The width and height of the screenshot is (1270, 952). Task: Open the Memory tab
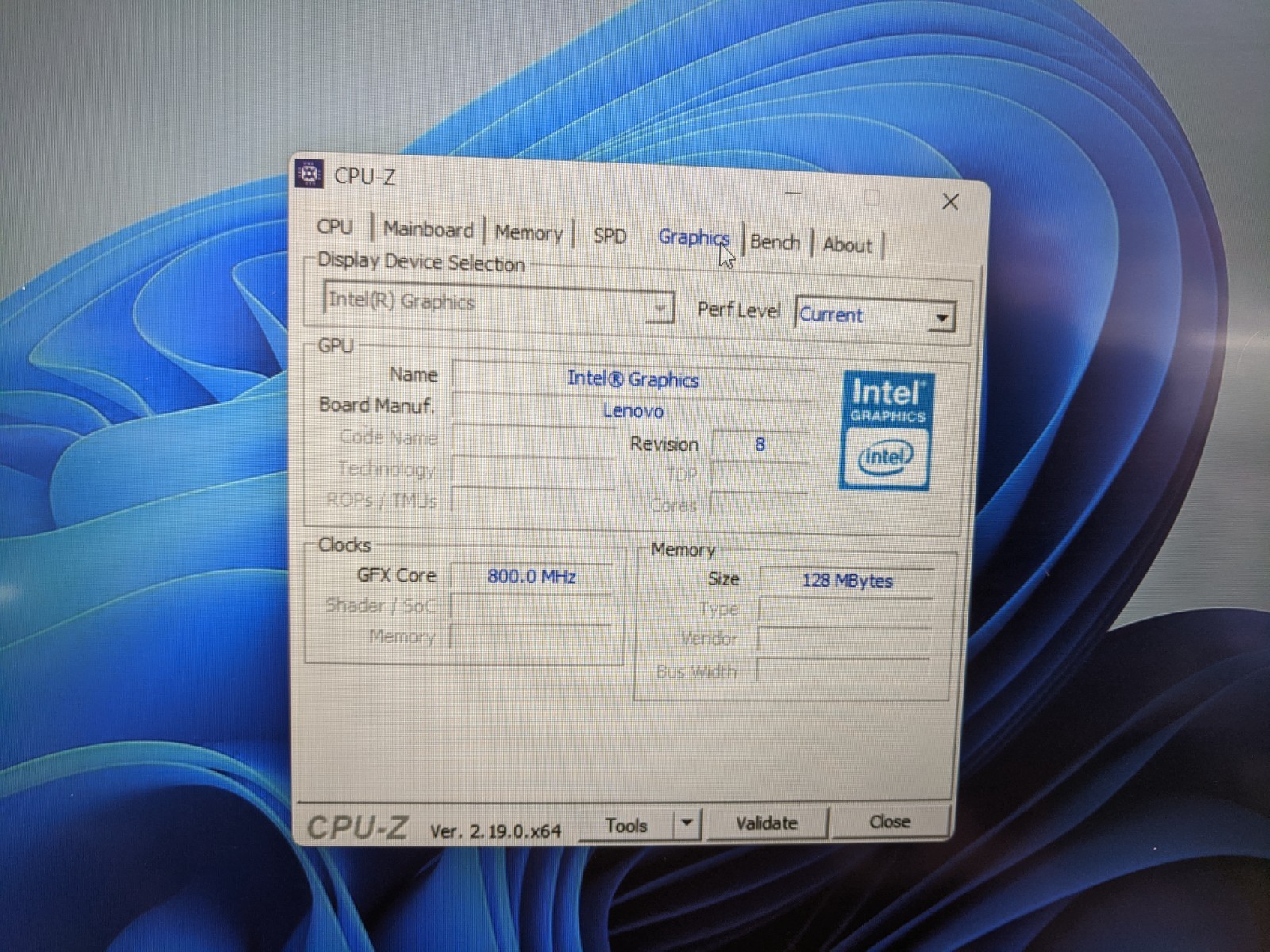pyautogui.click(x=528, y=232)
